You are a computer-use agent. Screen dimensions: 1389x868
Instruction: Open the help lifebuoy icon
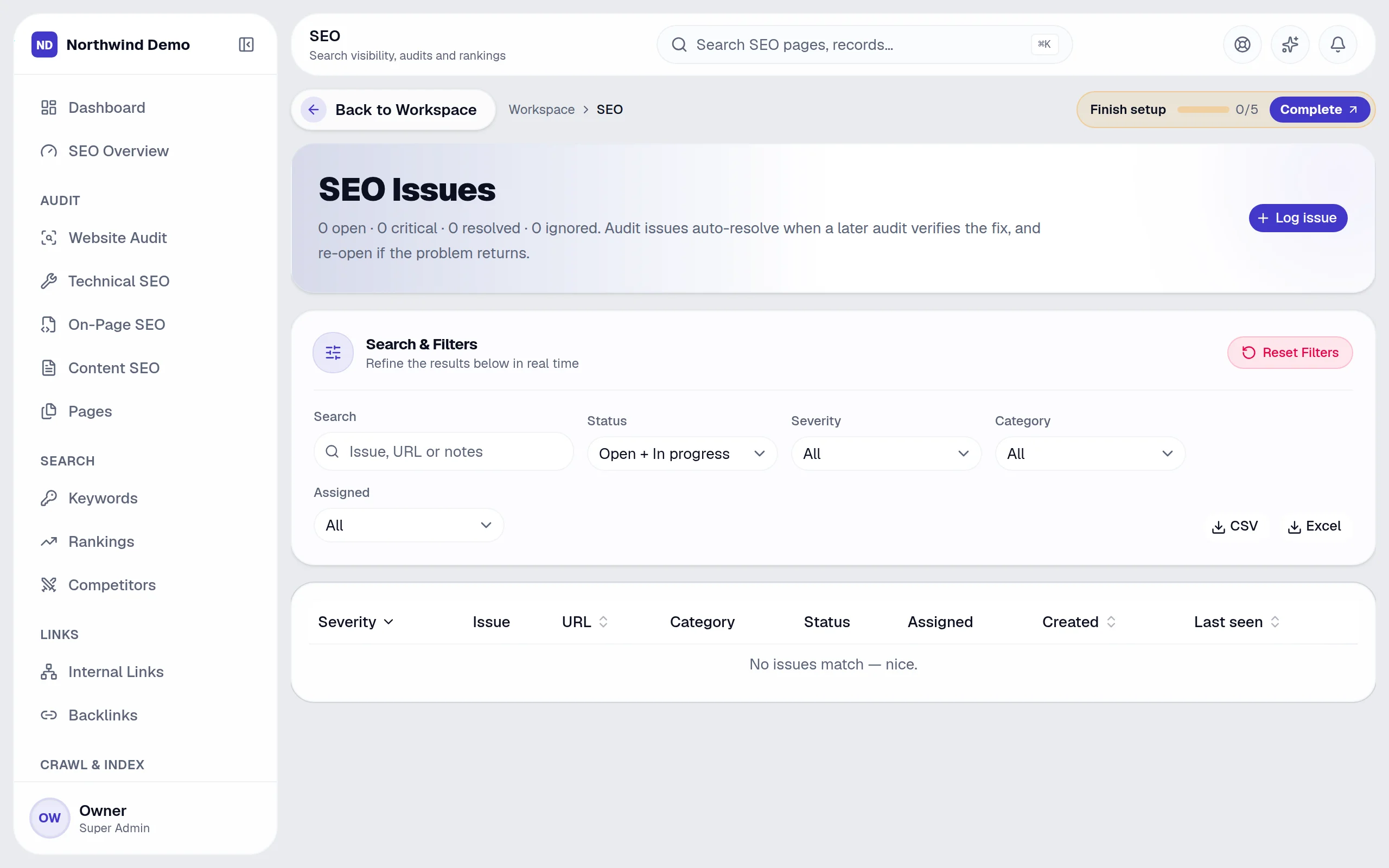coord(1242,44)
